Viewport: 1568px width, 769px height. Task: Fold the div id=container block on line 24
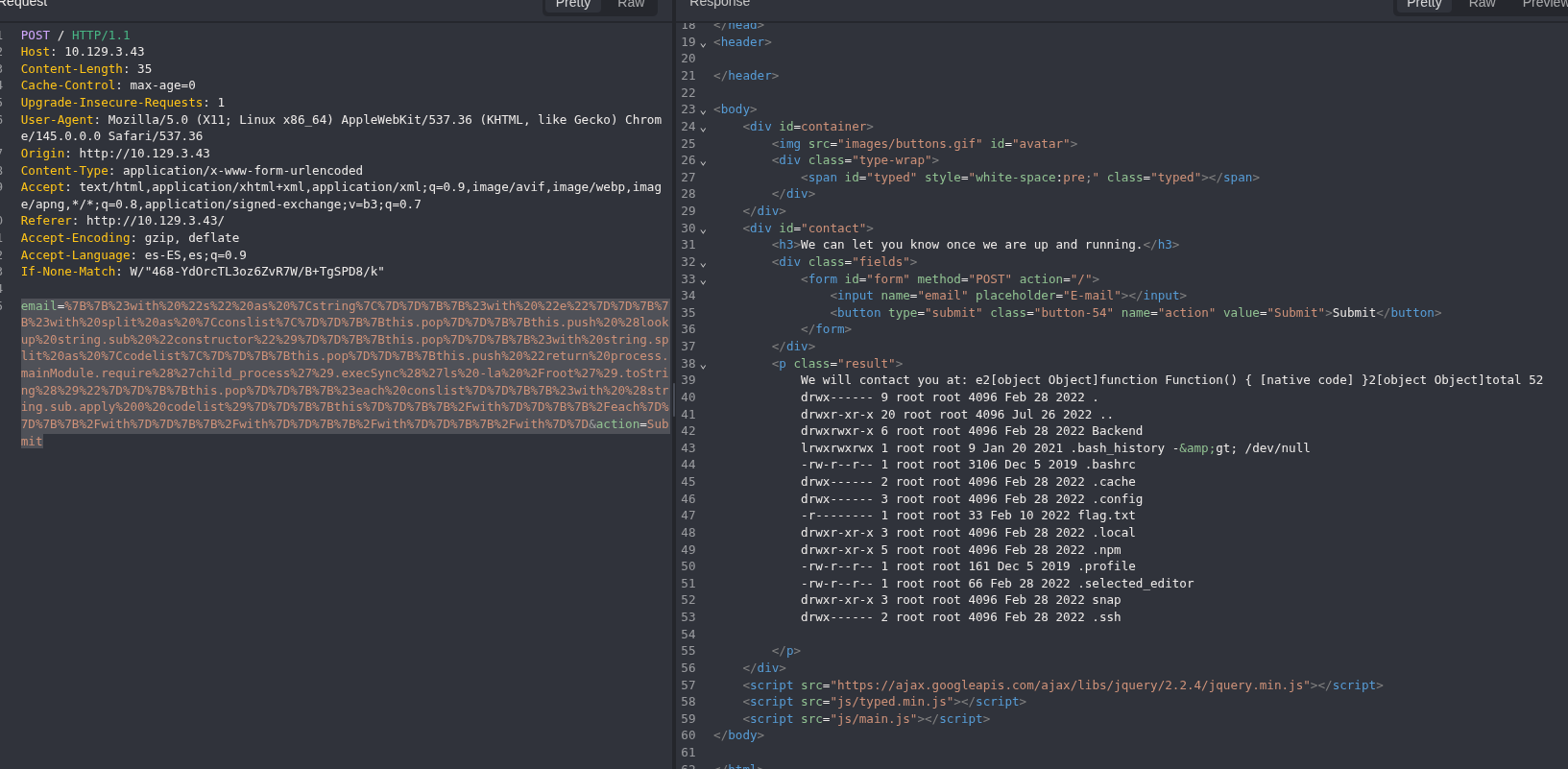(x=703, y=129)
